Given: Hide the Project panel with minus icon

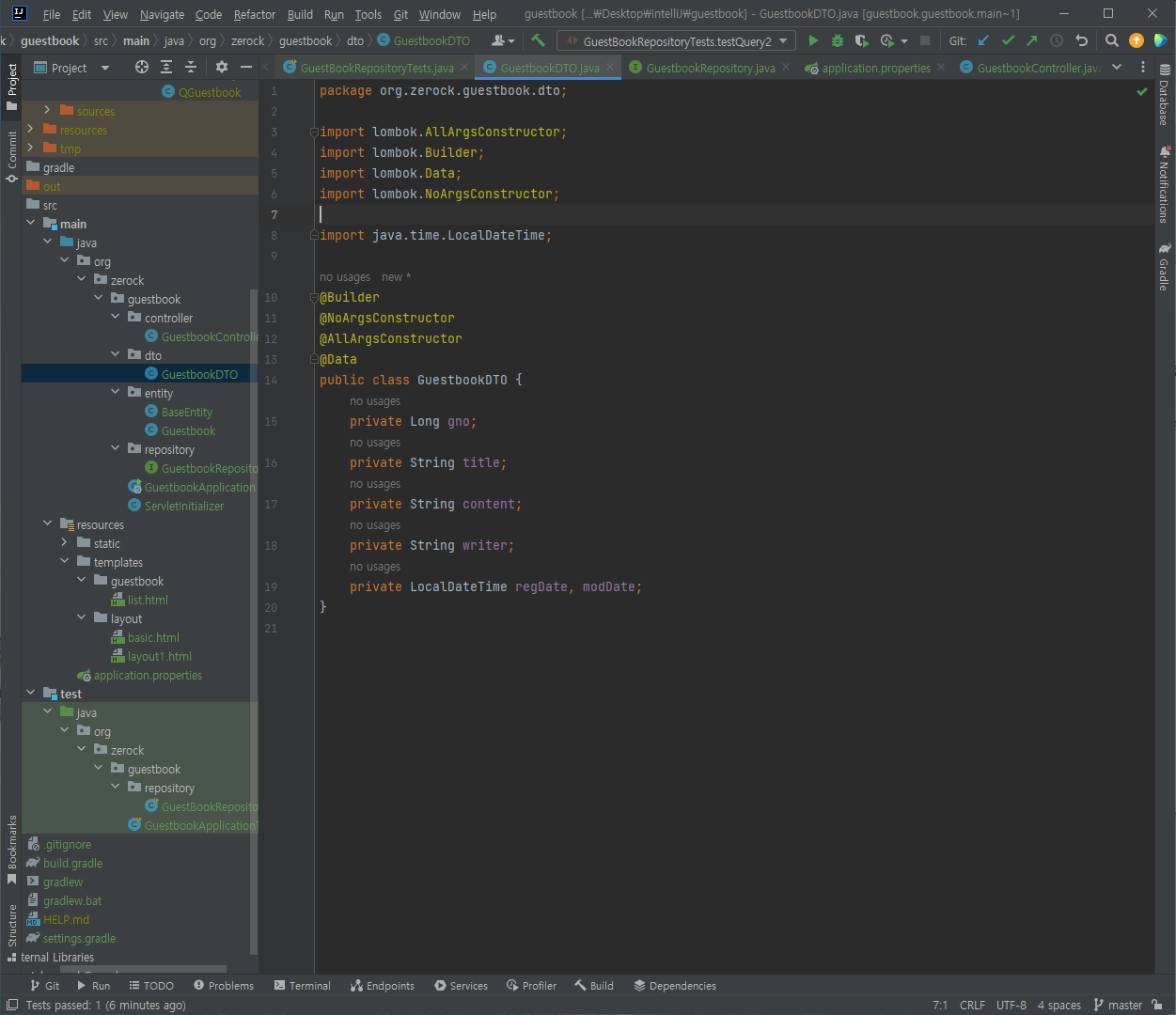Looking at the screenshot, I should coord(246,67).
